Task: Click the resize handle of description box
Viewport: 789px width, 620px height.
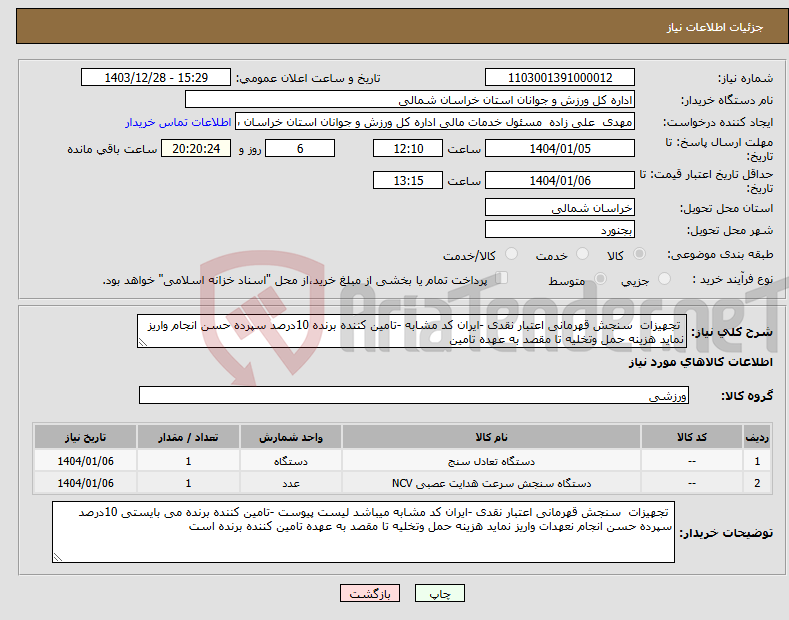Action: (143, 342)
